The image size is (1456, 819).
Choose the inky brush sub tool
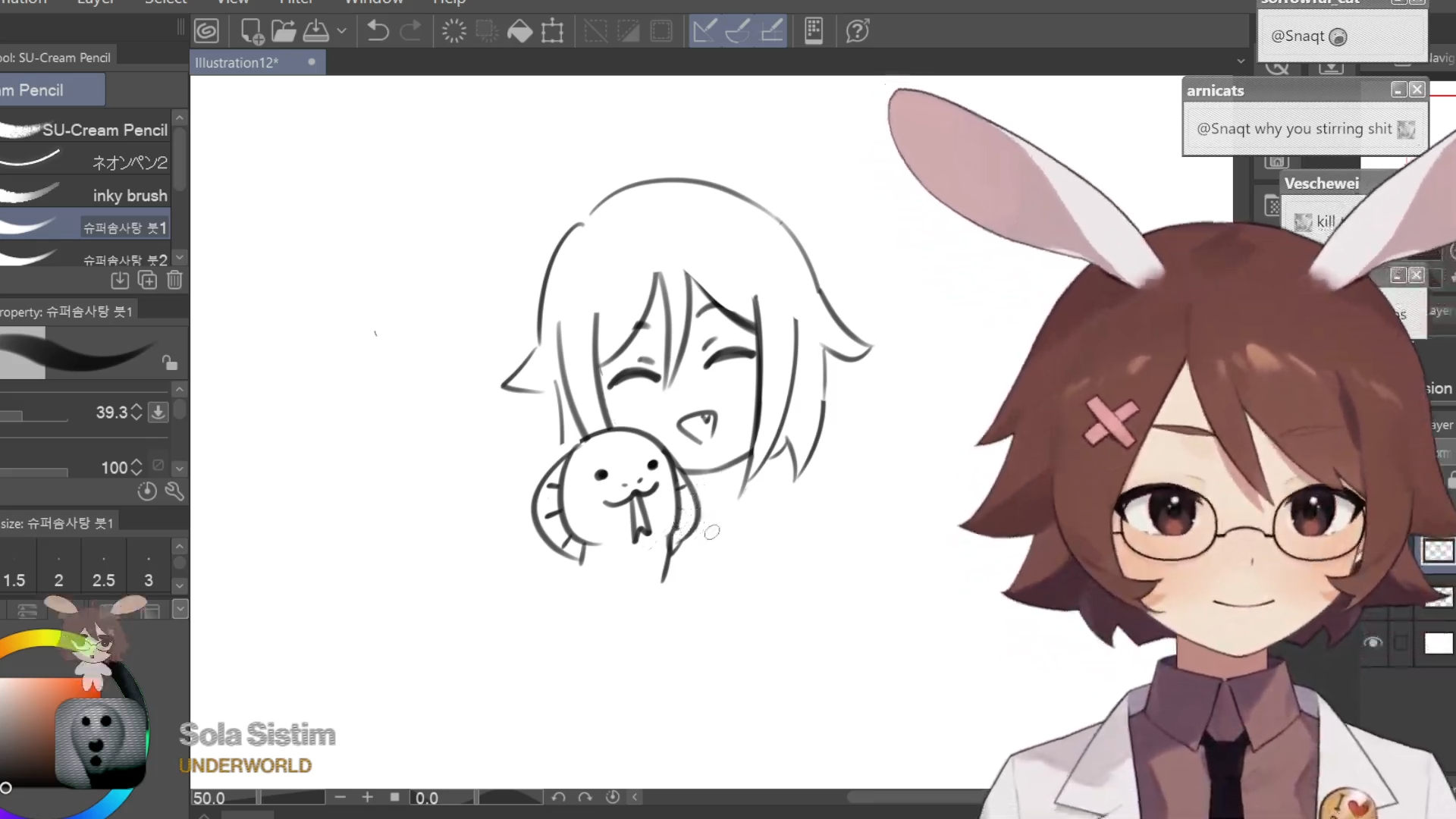coord(85,195)
